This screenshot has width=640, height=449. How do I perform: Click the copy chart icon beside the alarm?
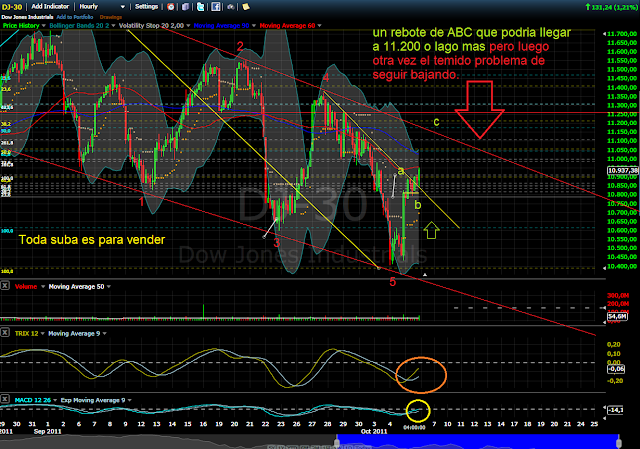click(186, 7)
